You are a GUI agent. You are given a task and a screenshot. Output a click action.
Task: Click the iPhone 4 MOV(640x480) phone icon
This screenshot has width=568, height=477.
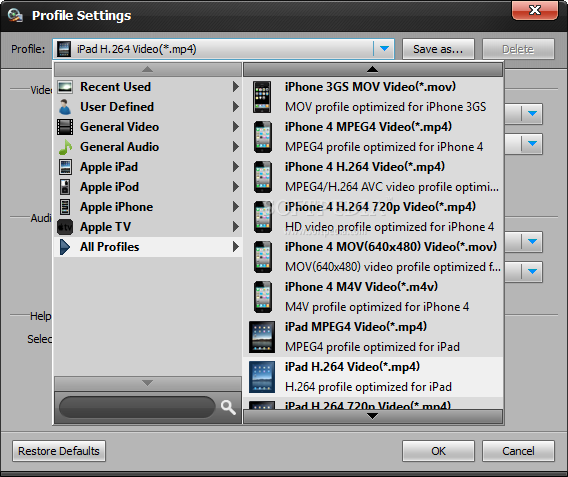point(263,257)
